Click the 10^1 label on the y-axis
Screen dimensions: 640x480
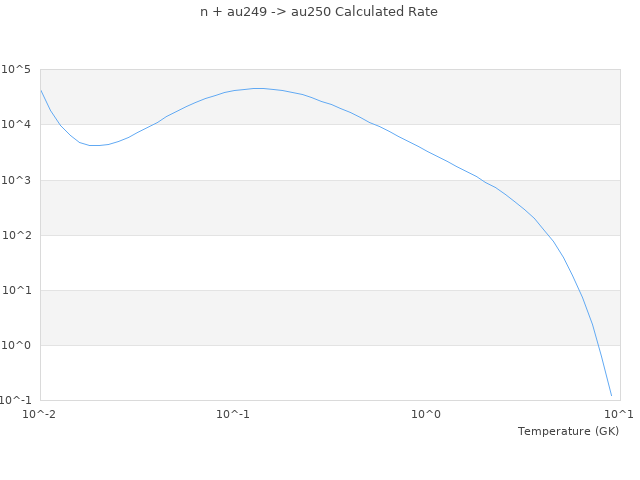pos(17,290)
